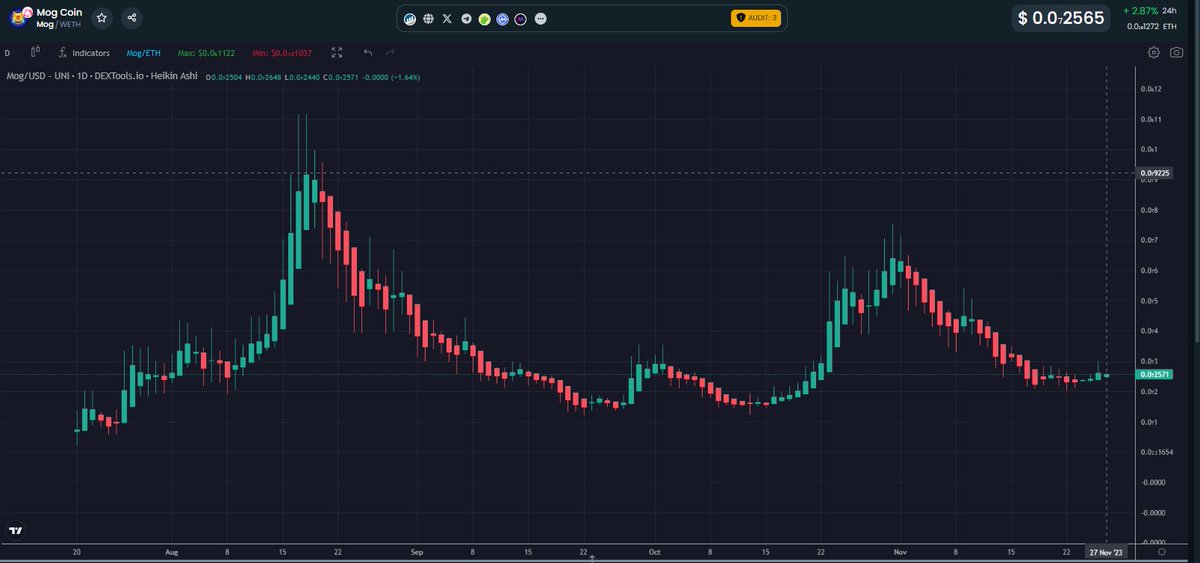Open the X (Twitter) link icon
This screenshot has width=1200, height=563.
click(447, 19)
